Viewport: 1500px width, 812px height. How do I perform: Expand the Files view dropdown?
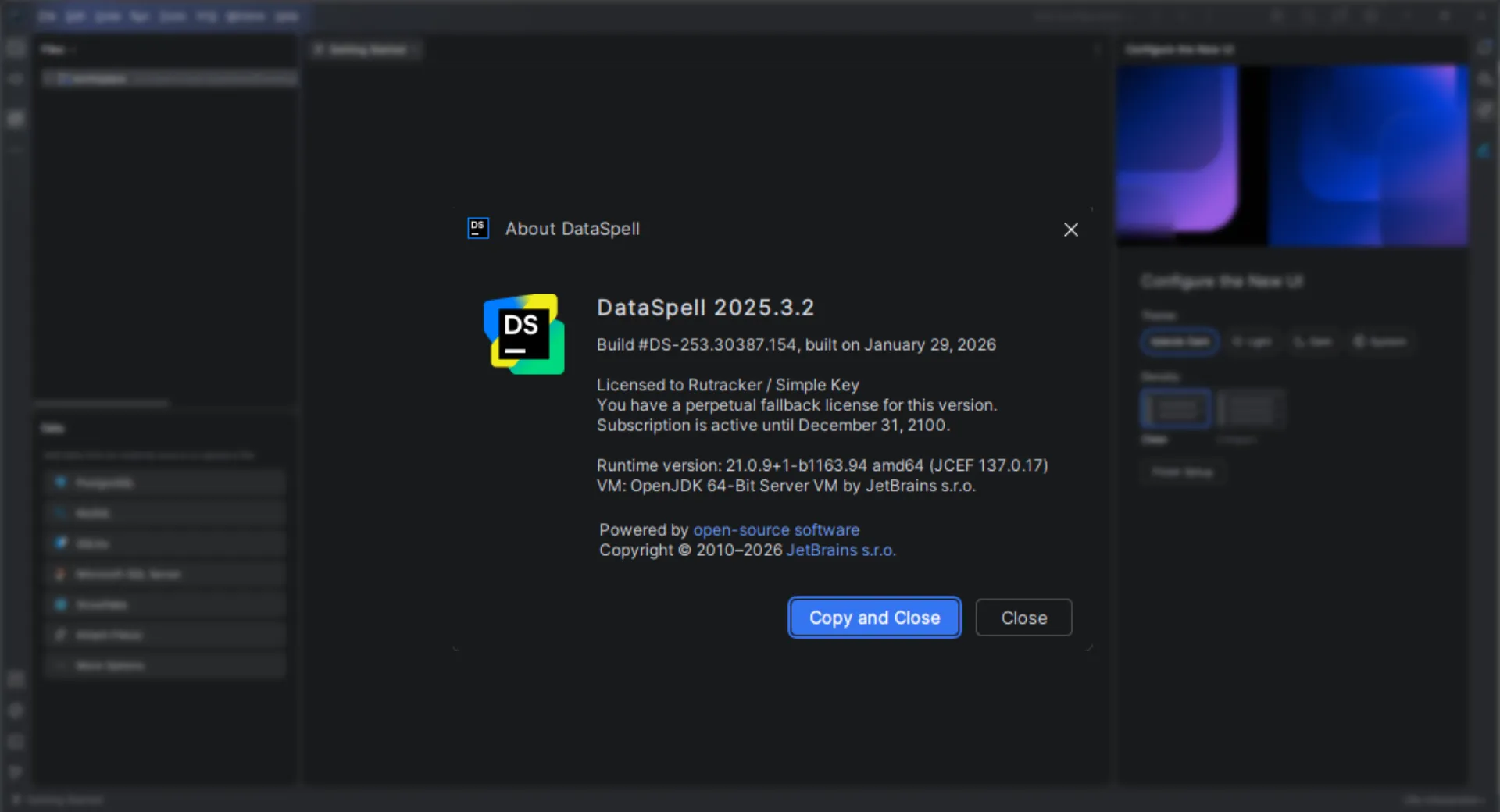57,50
